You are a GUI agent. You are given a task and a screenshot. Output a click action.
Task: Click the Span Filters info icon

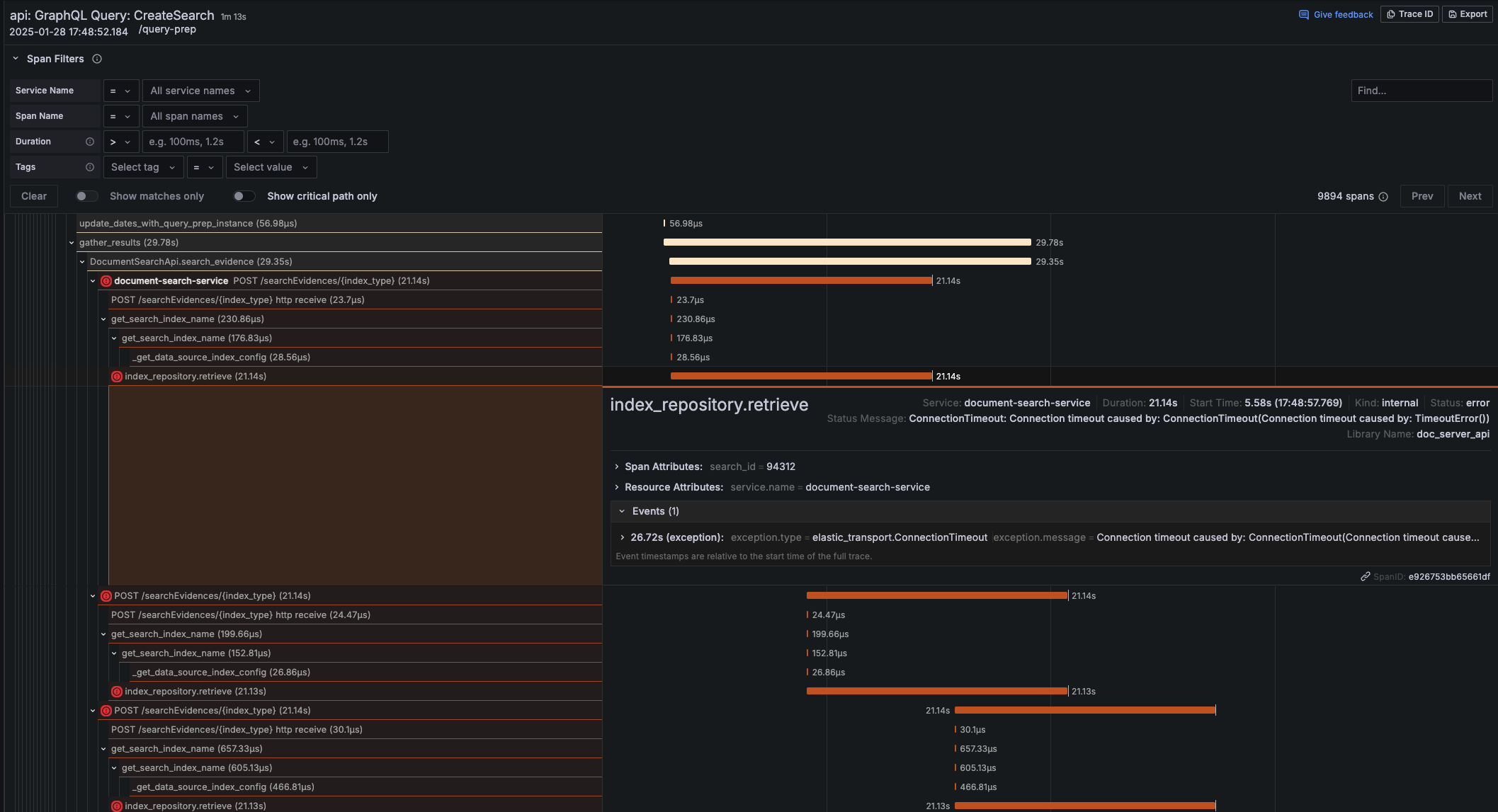[97, 59]
